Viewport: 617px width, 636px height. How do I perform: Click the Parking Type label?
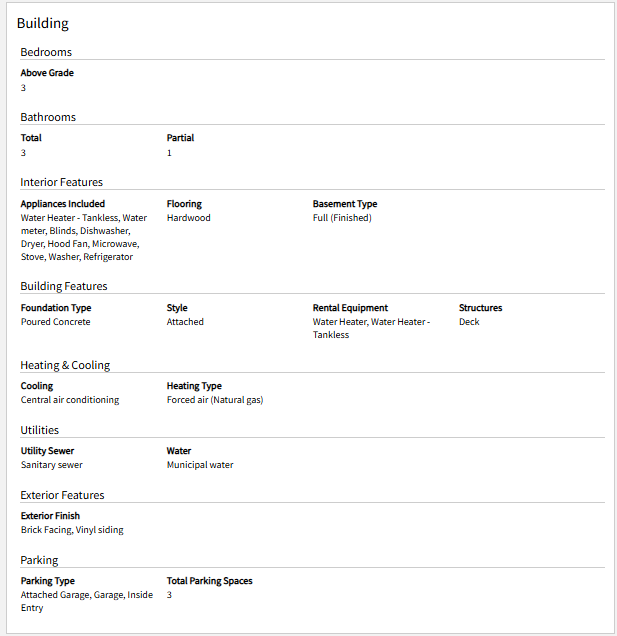(47, 581)
